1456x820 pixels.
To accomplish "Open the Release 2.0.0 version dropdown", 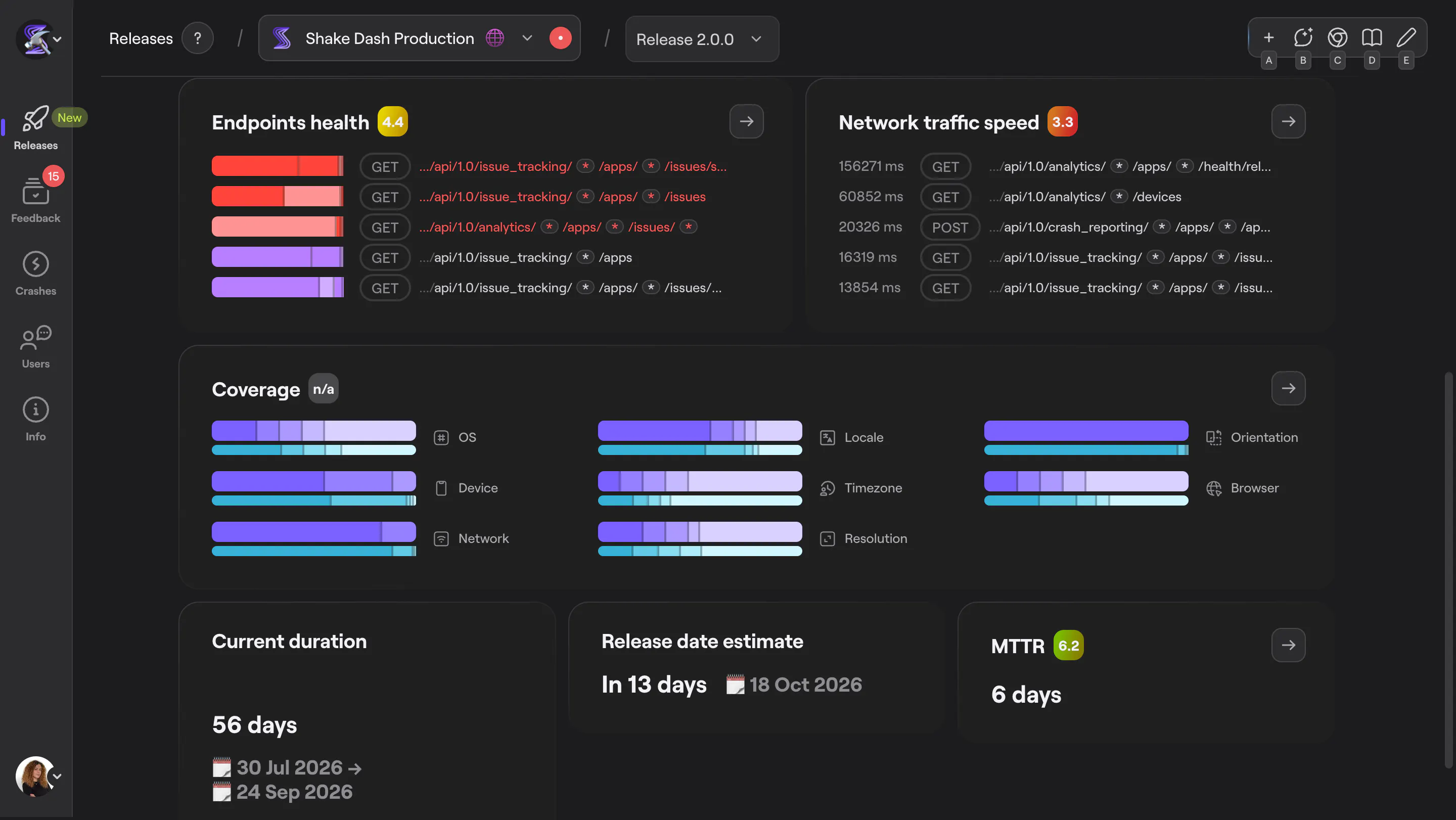I will click(701, 39).
